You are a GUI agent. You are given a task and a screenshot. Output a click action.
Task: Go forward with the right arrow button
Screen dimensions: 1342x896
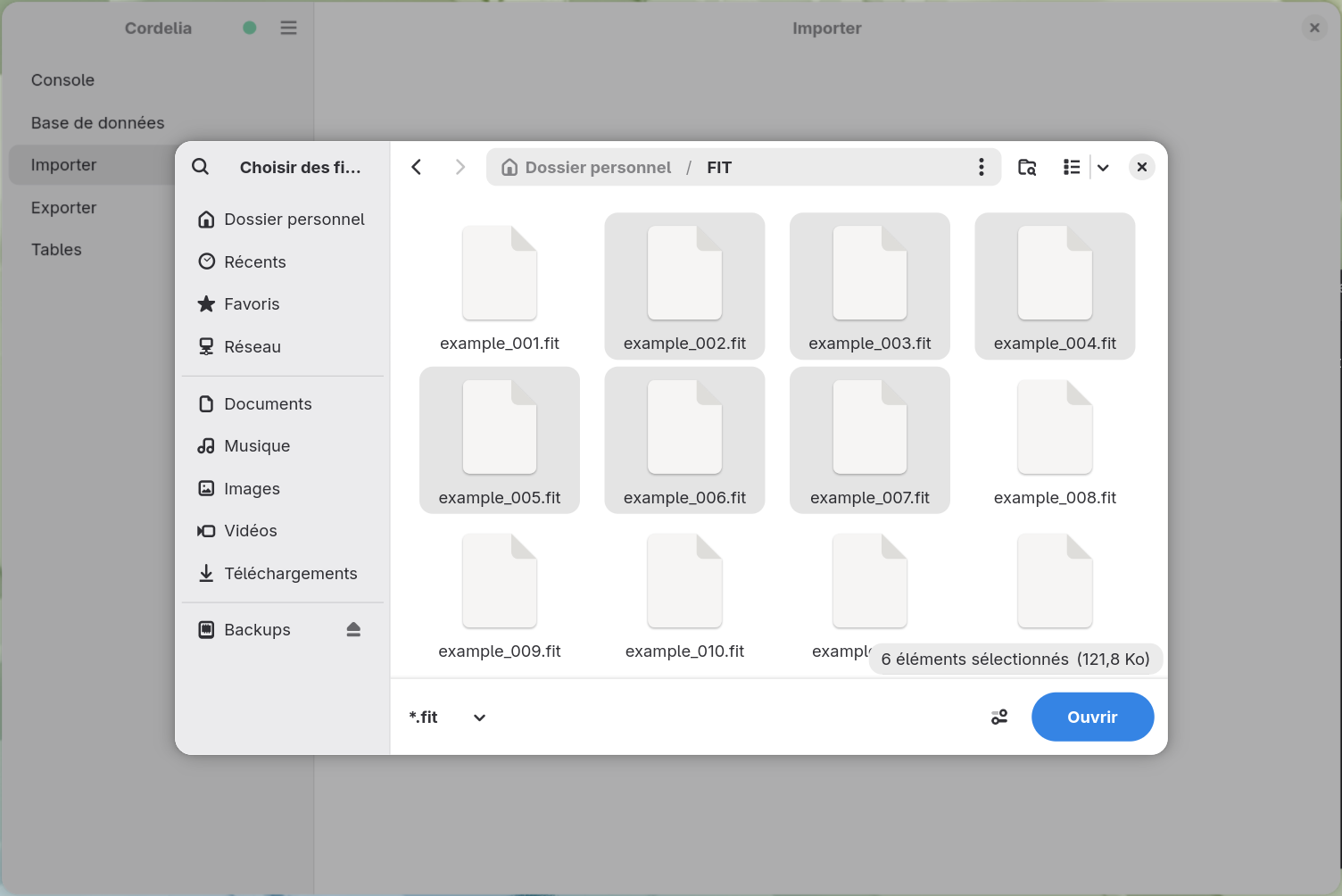[x=460, y=167]
